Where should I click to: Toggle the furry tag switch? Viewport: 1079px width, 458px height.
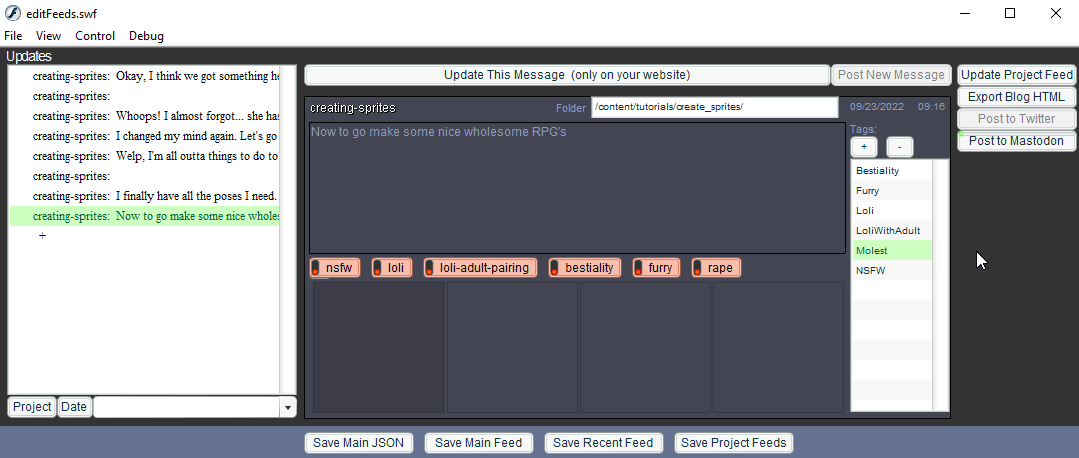pos(656,268)
